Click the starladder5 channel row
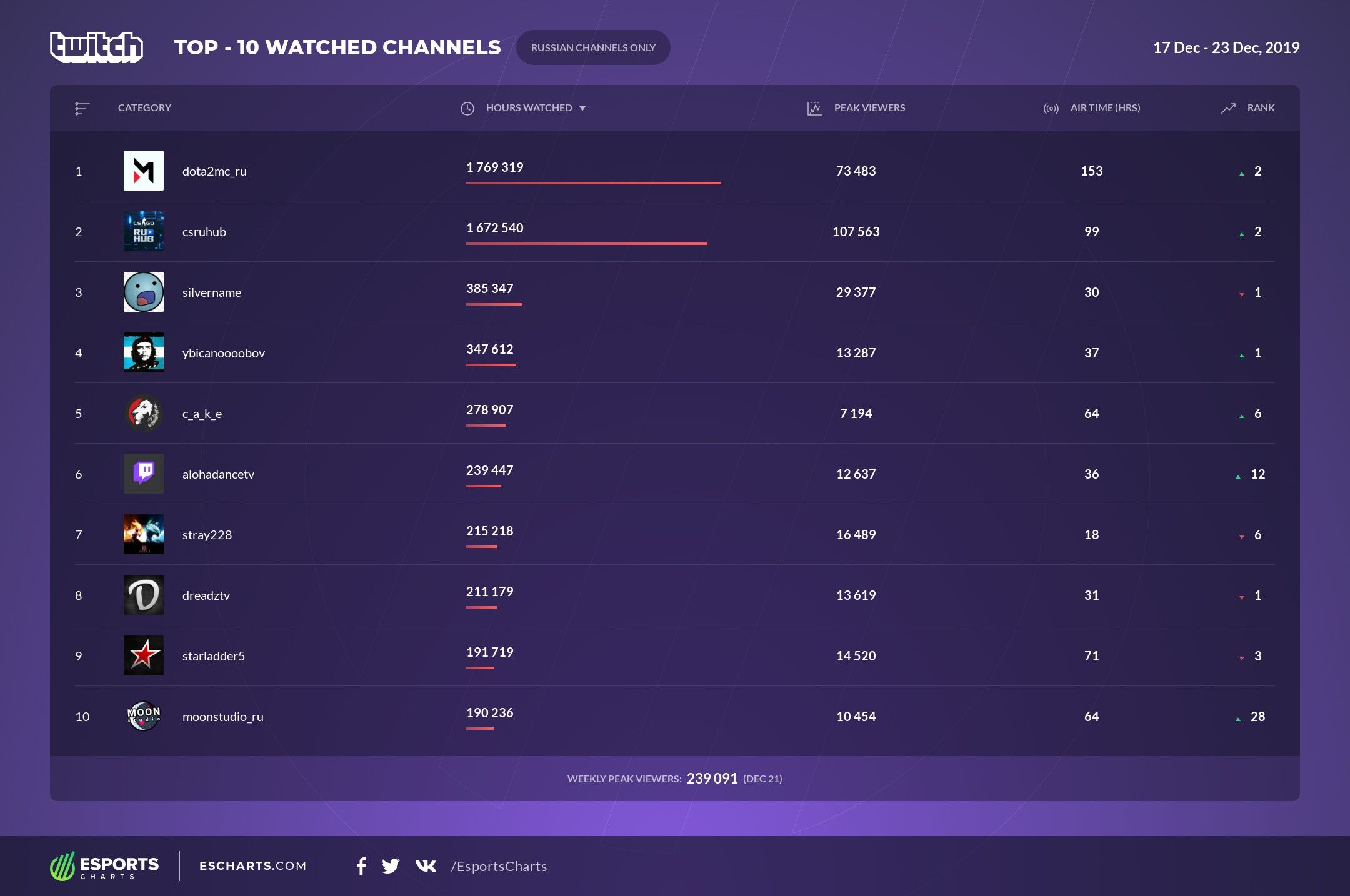Screen dimensions: 1350x896 coord(676,655)
